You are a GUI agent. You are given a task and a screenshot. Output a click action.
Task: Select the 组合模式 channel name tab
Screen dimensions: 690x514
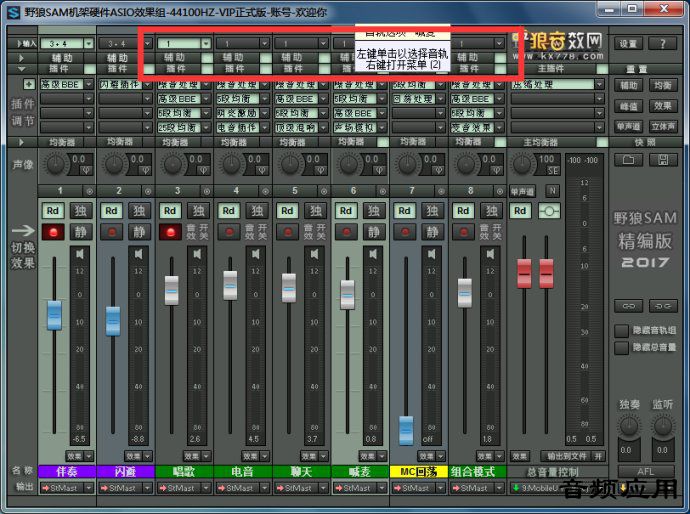click(477, 472)
